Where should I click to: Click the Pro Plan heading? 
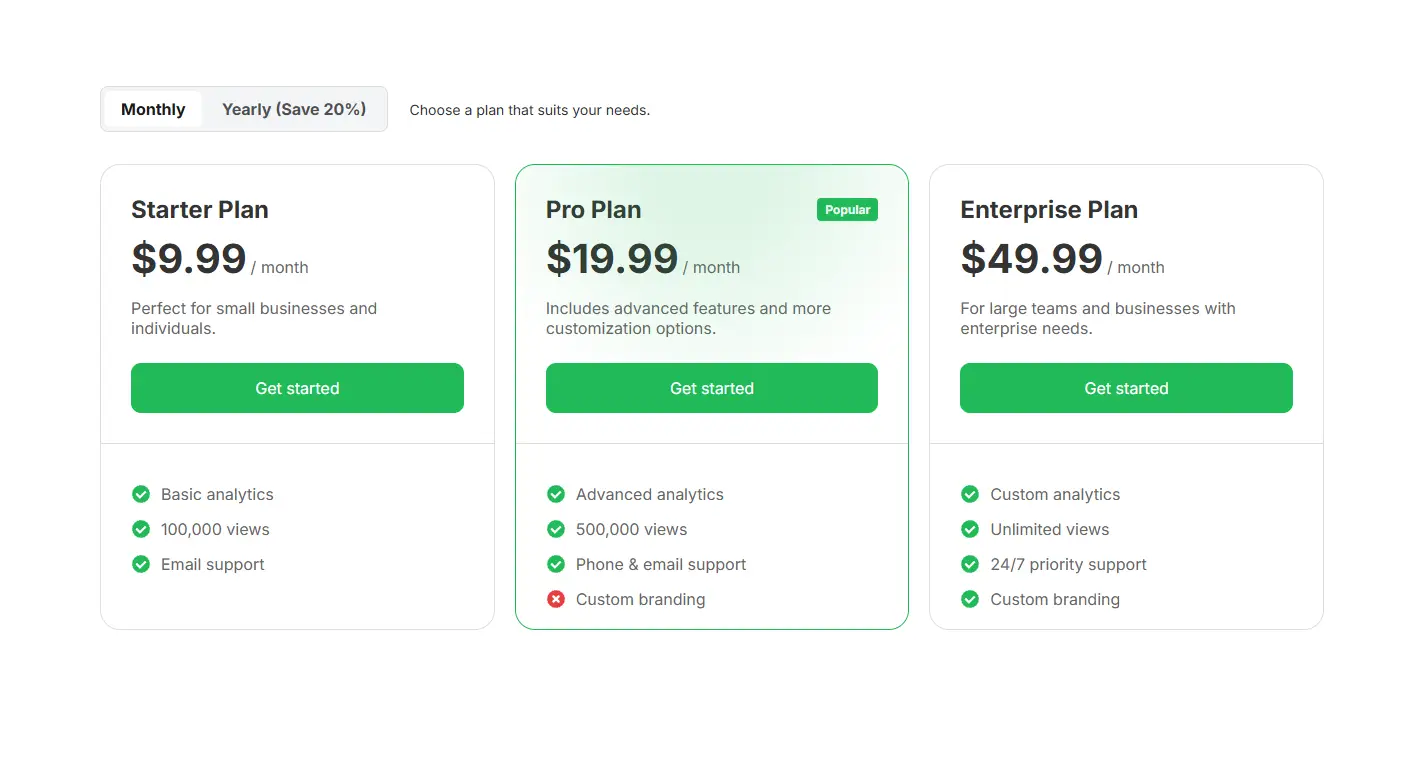(593, 210)
